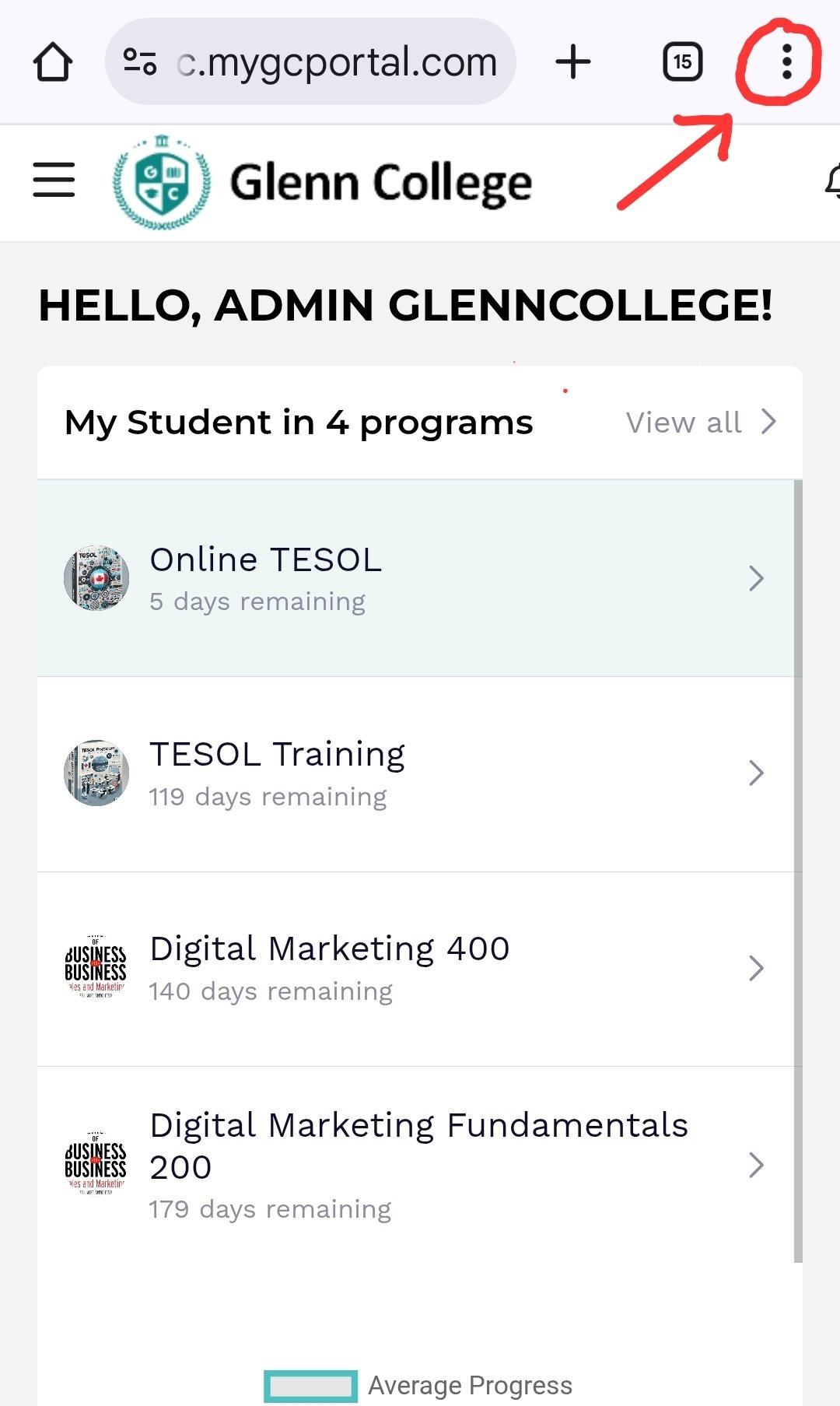
Task: Click the Average Progress legend swatch
Action: pyautogui.click(x=310, y=1386)
